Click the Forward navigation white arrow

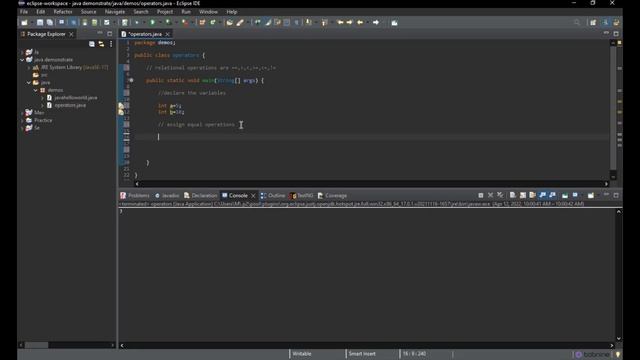(x=376, y=22)
